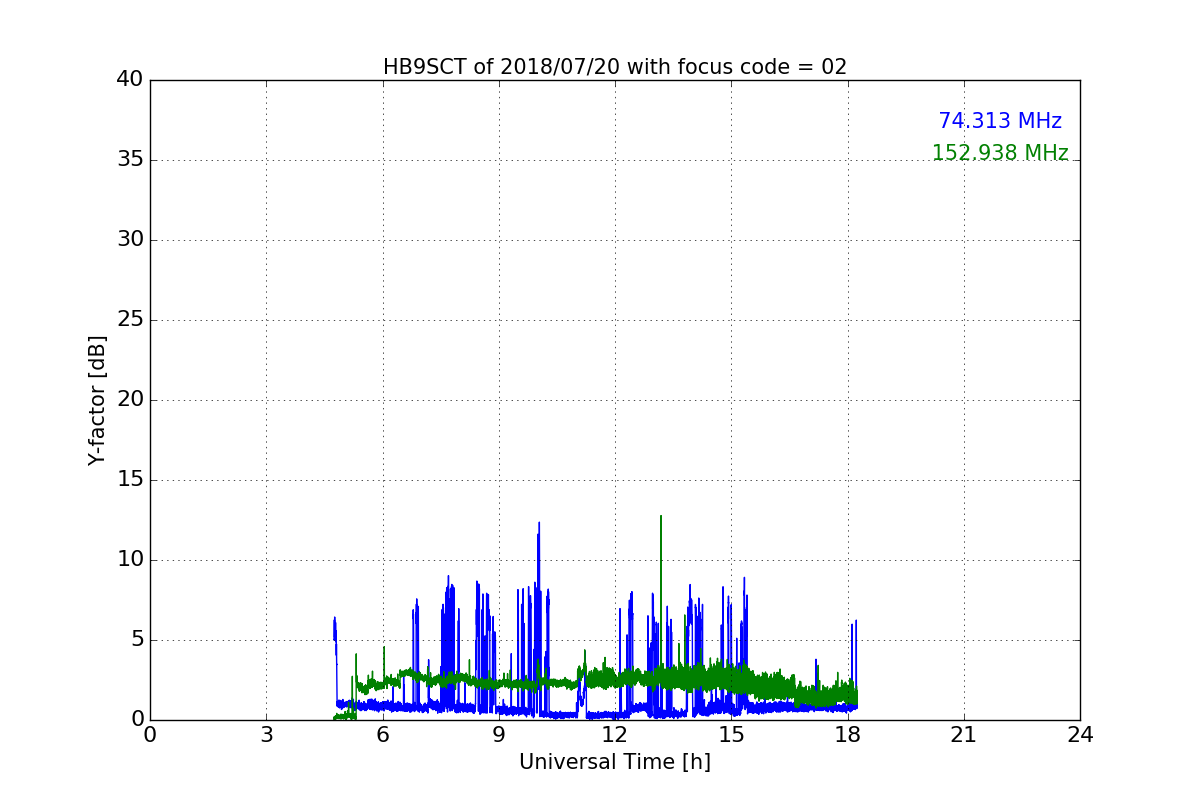This screenshot has height=800, width=1200.
Task: Click y-axis tick label '40'
Action: tap(130, 80)
